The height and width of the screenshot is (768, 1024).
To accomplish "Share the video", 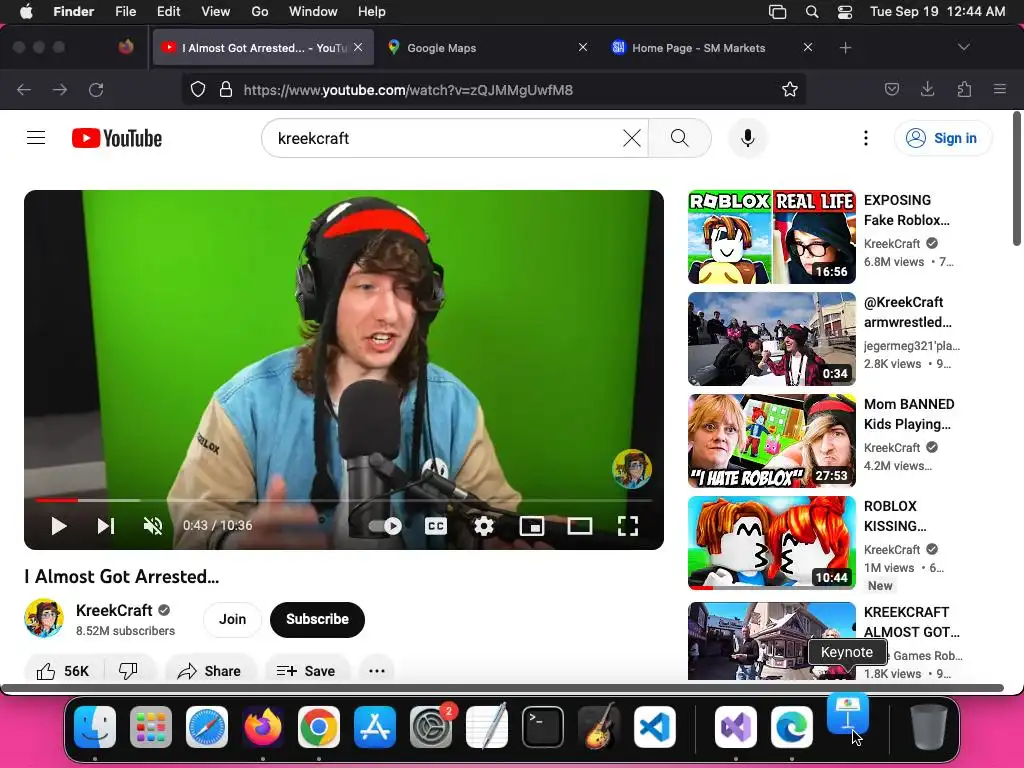I will tap(210, 671).
